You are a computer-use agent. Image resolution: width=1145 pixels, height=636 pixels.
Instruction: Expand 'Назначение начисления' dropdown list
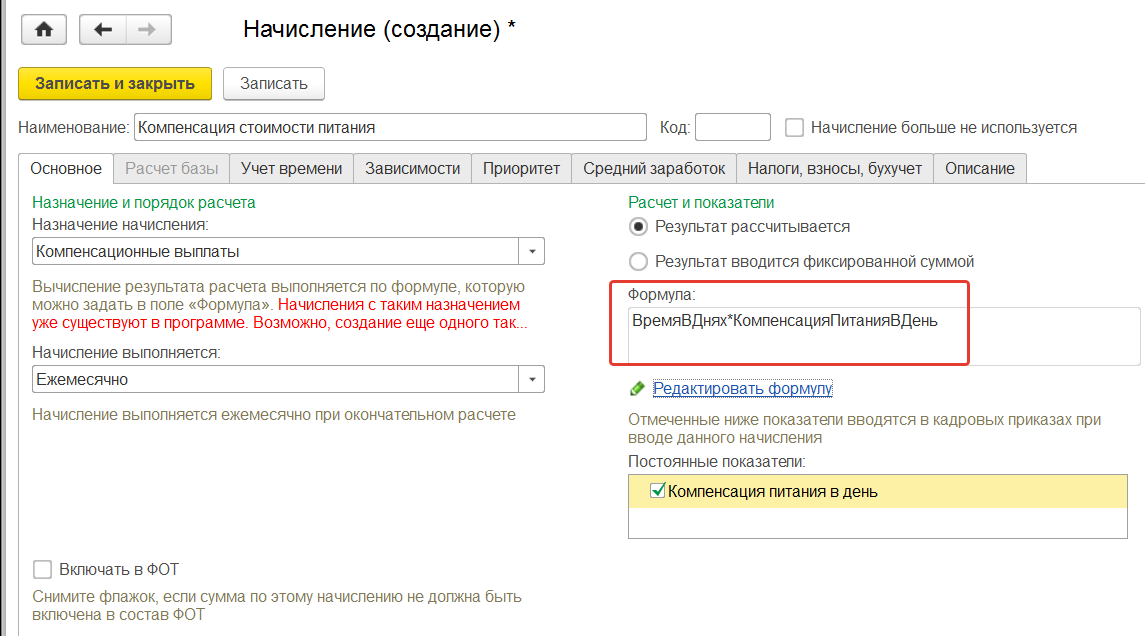(532, 251)
